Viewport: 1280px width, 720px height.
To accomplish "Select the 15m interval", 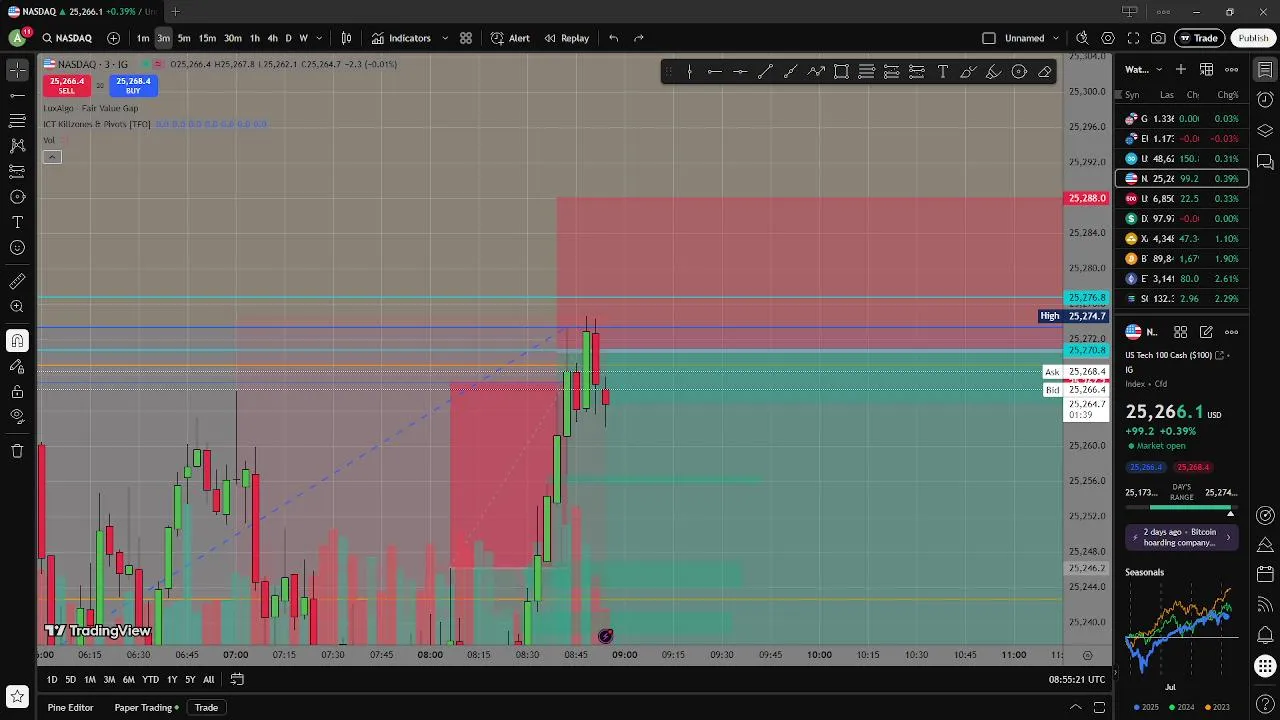I will click(207, 38).
